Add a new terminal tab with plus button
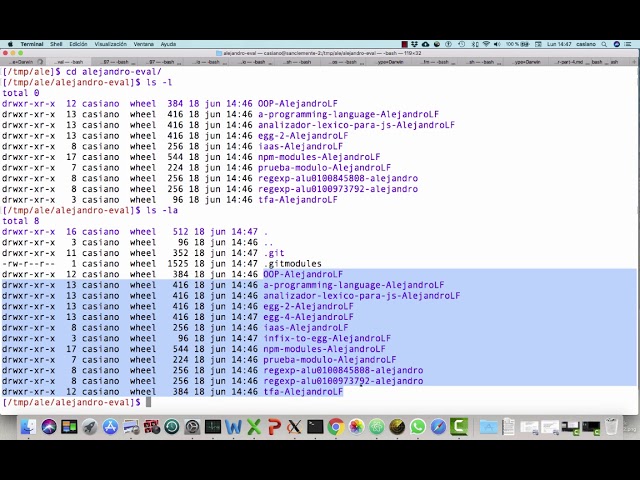The height and width of the screenshot is (480, 640). (x=634, y=62)
